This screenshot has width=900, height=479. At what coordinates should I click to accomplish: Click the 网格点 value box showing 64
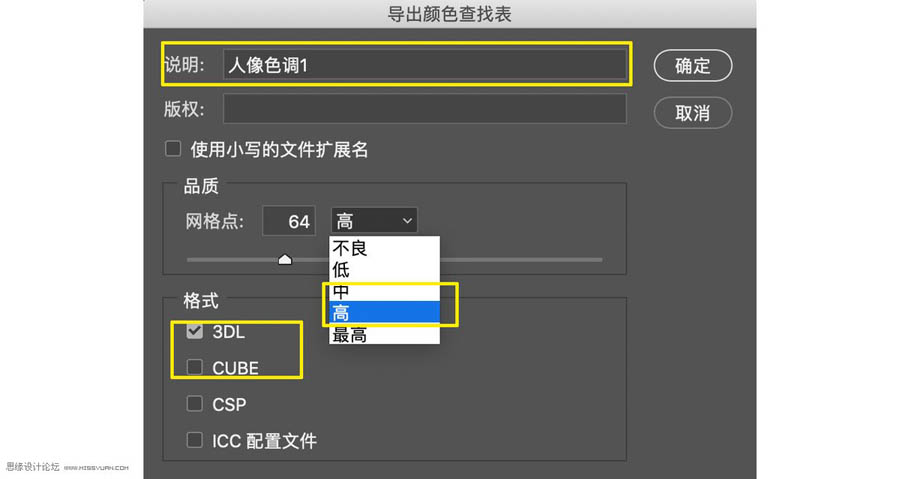[x=289, y=222]
